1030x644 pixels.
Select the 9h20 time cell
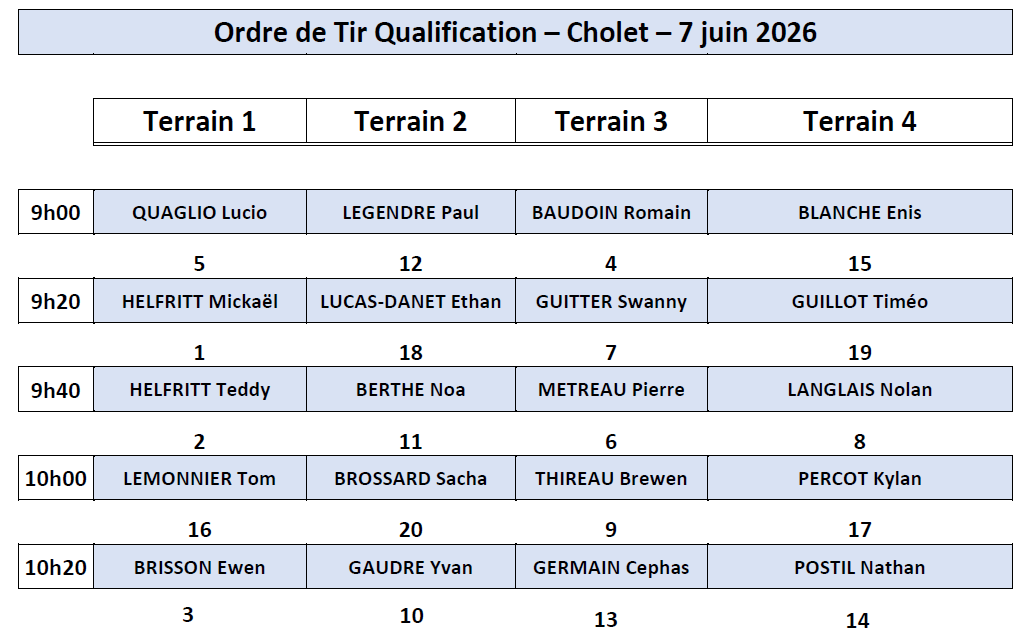[56, 301]
